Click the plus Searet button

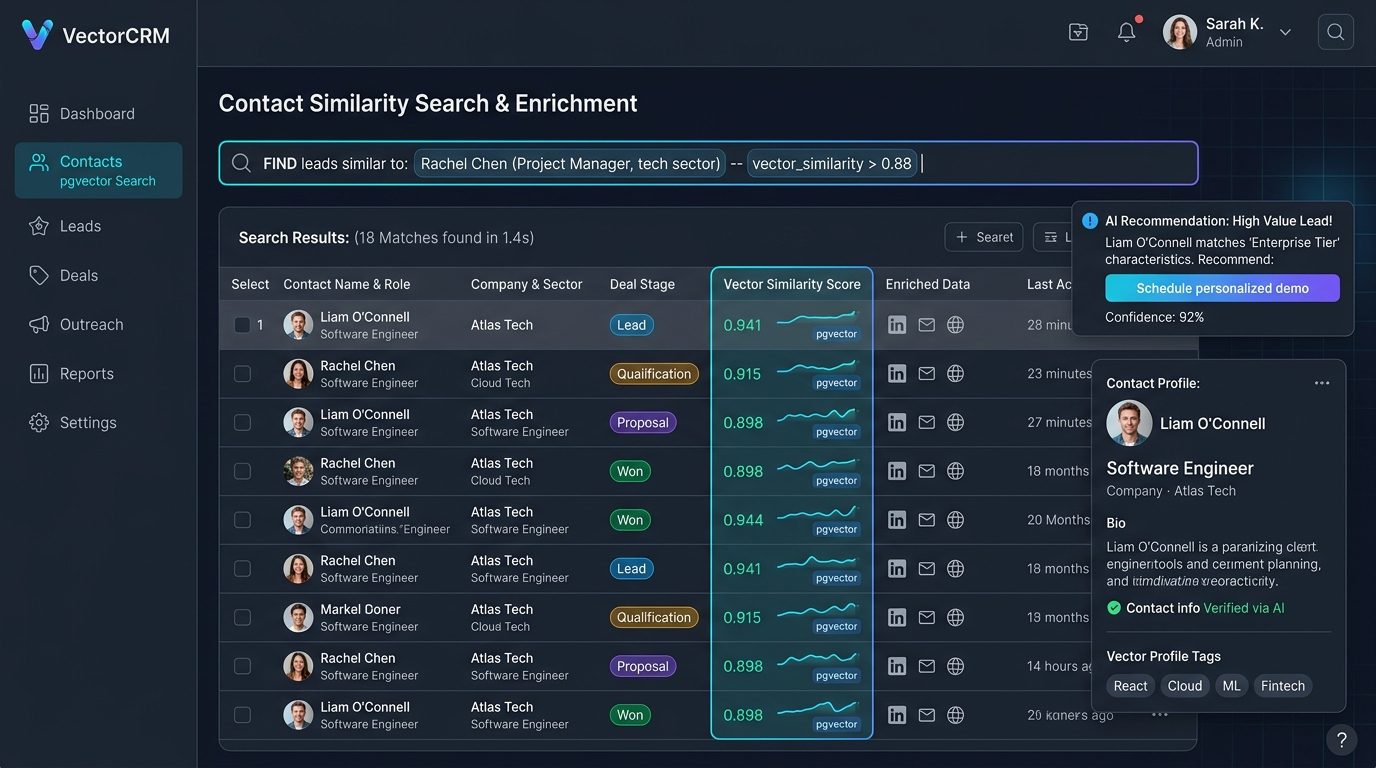point(984,237)
